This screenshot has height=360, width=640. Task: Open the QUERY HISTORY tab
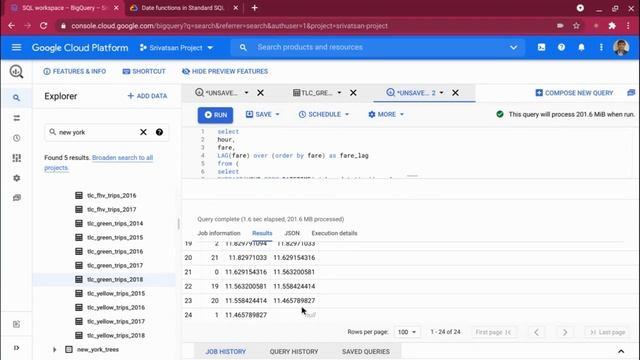(294, 351)
